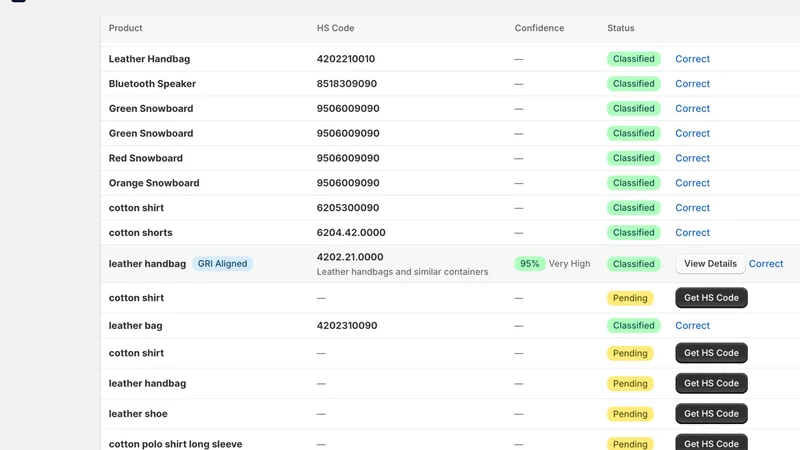Select the Red Snowboard product name

145,158
